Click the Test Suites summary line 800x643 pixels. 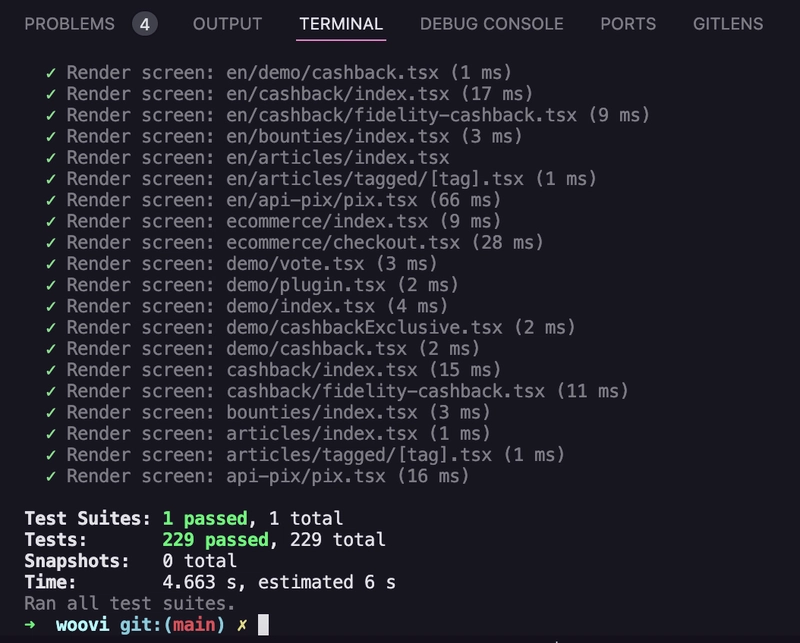tap(184, 518)
